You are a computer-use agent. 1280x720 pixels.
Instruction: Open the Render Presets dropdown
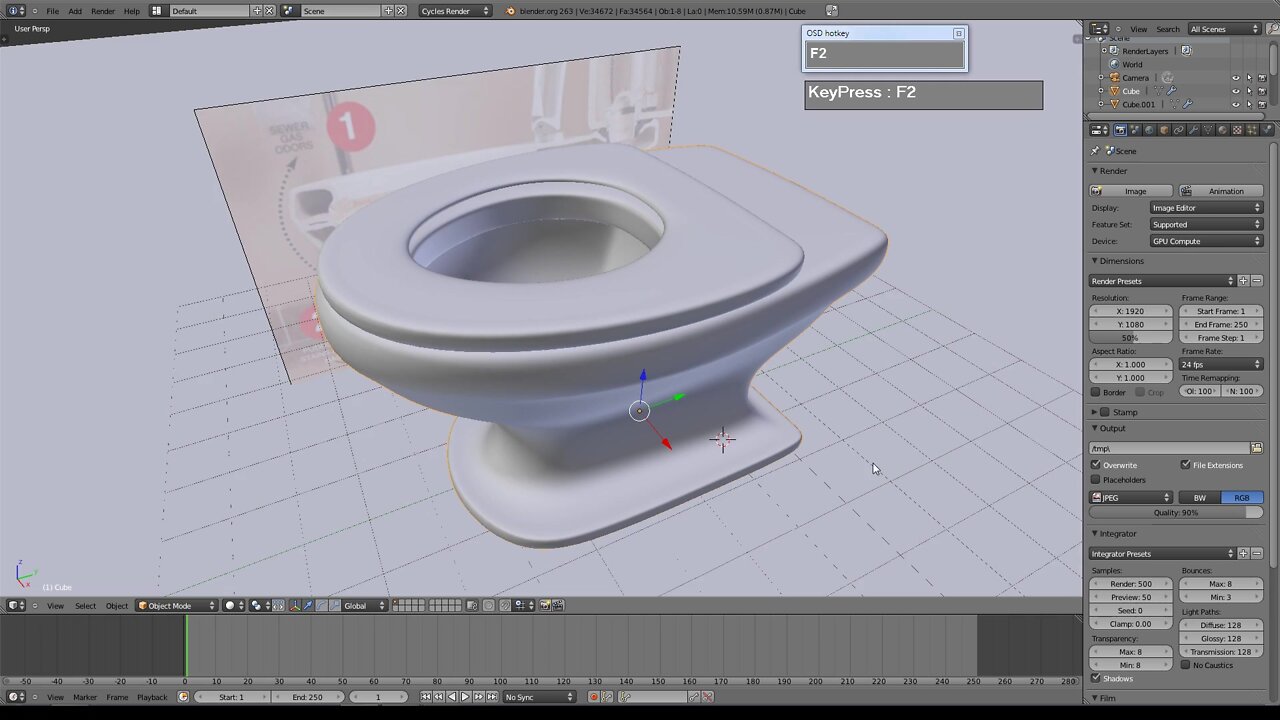coord(1163,281)
